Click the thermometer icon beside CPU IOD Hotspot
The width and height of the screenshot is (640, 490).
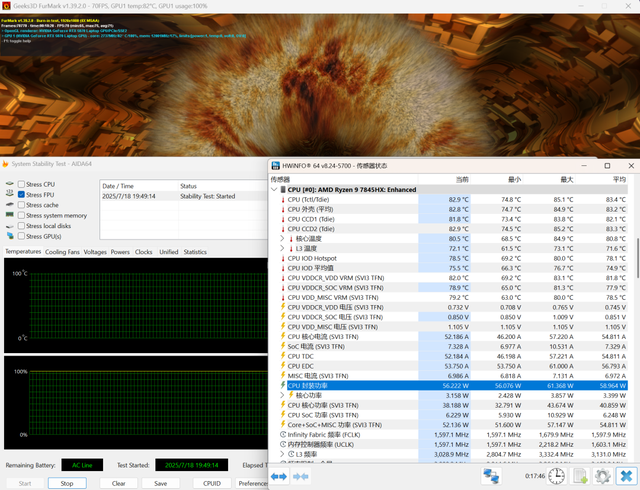(x=282, y=258)
